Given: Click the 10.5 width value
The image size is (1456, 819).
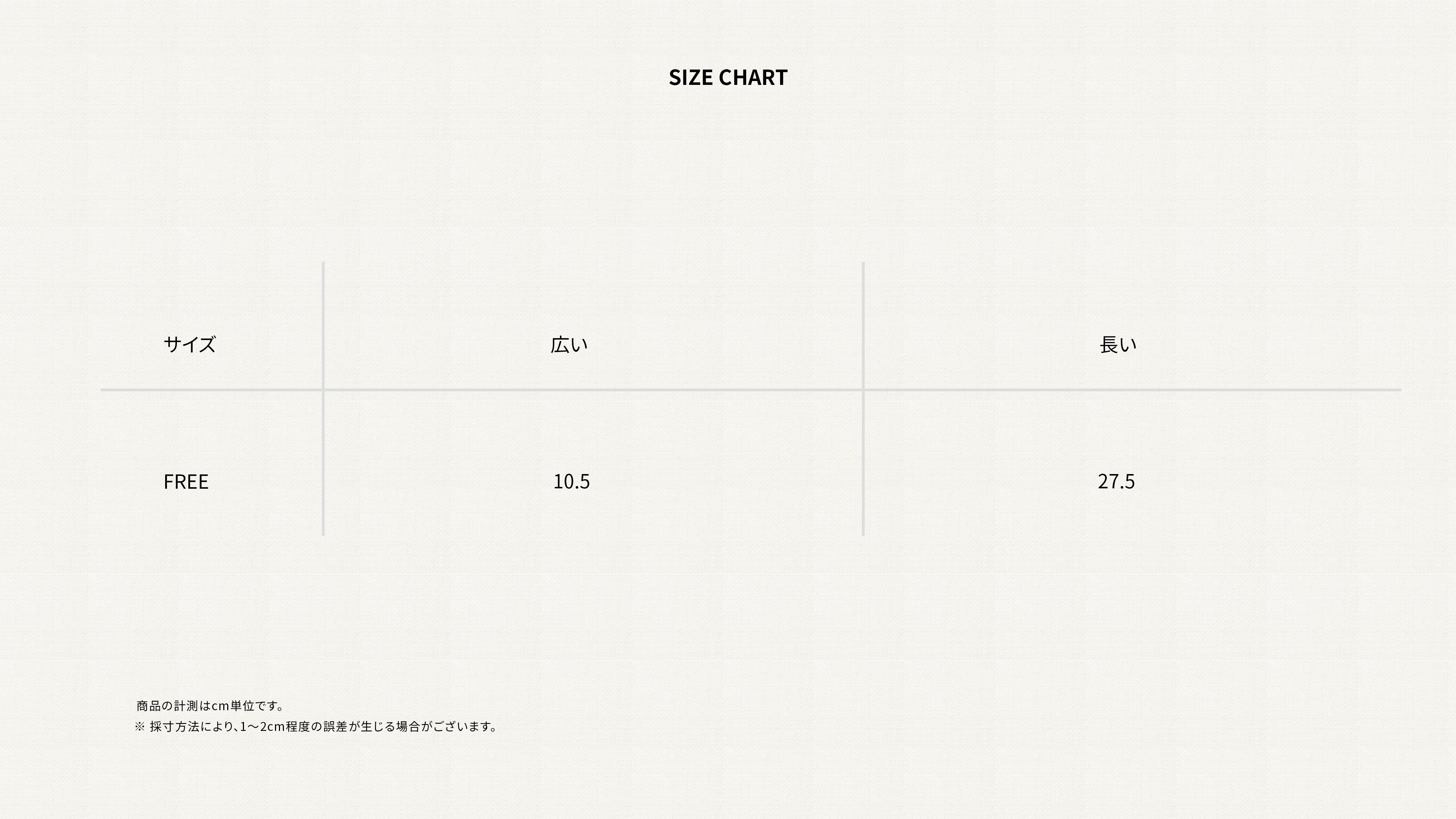Looking at the screenshot, I should 571,482.
